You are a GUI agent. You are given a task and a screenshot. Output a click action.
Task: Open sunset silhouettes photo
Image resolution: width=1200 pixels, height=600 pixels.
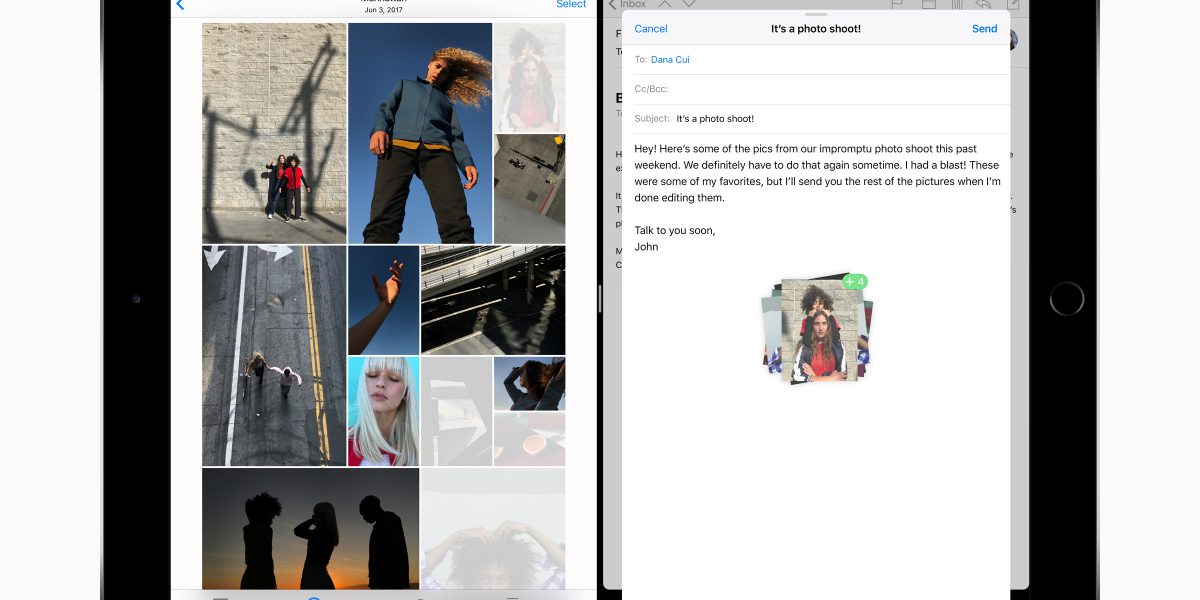coord(311,529)
